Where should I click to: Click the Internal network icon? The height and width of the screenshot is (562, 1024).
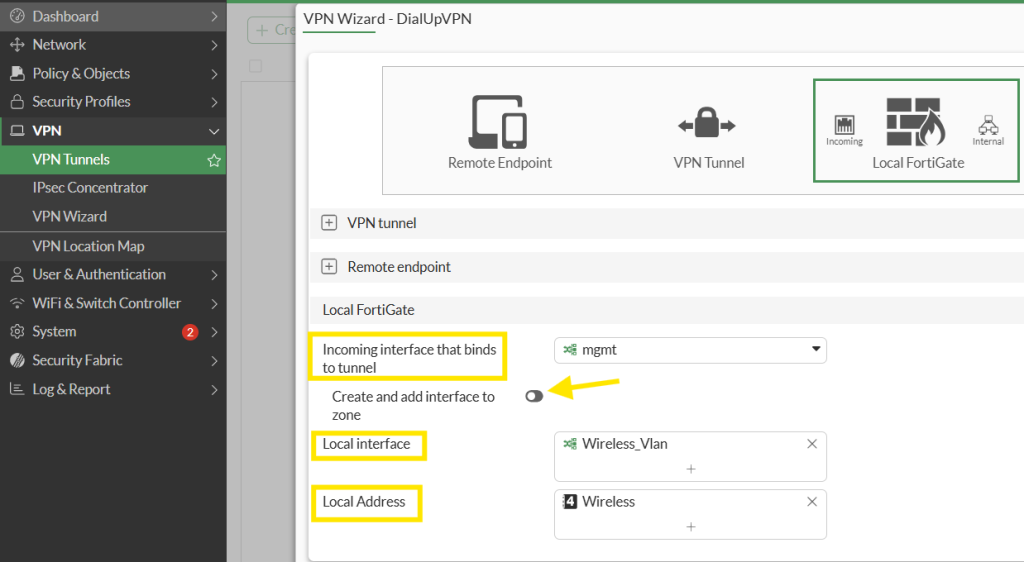[988, 125]
